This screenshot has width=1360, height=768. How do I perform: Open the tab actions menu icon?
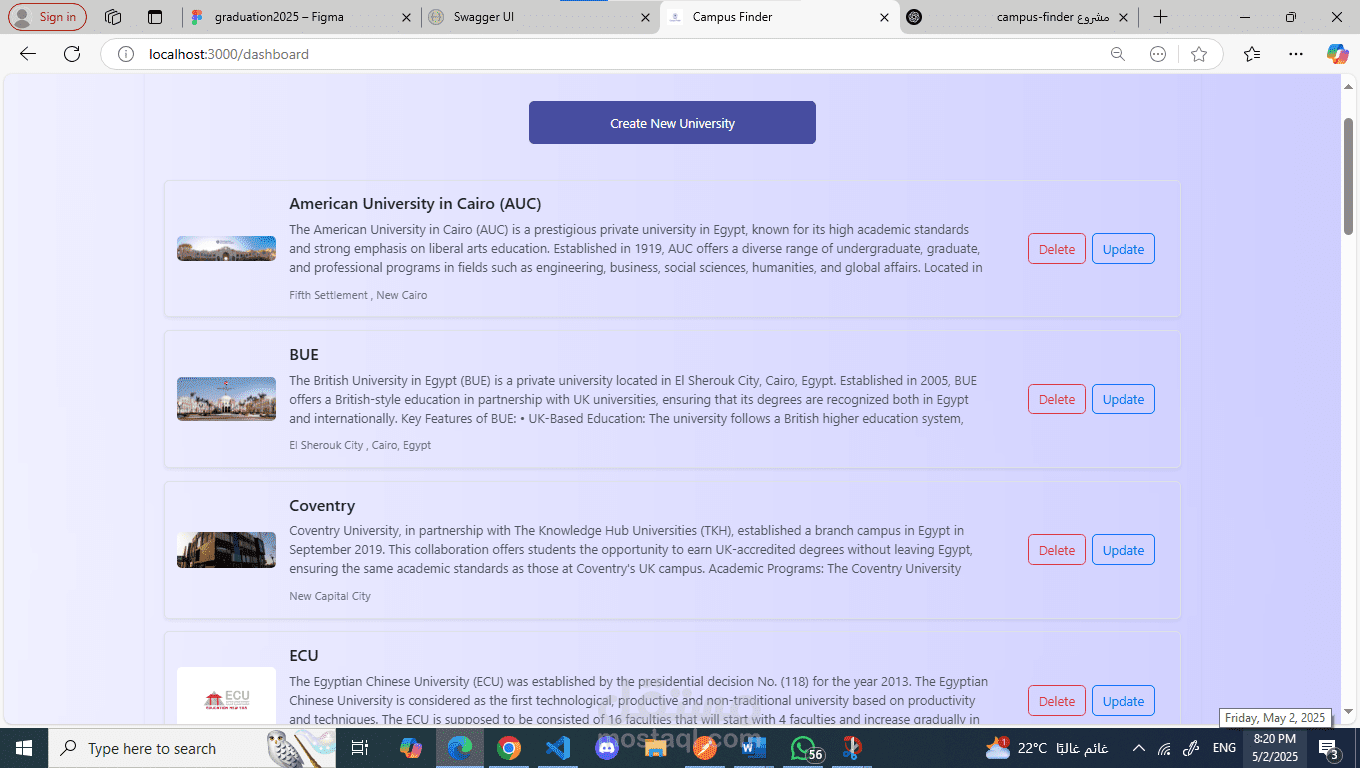(x=154, y=17)
